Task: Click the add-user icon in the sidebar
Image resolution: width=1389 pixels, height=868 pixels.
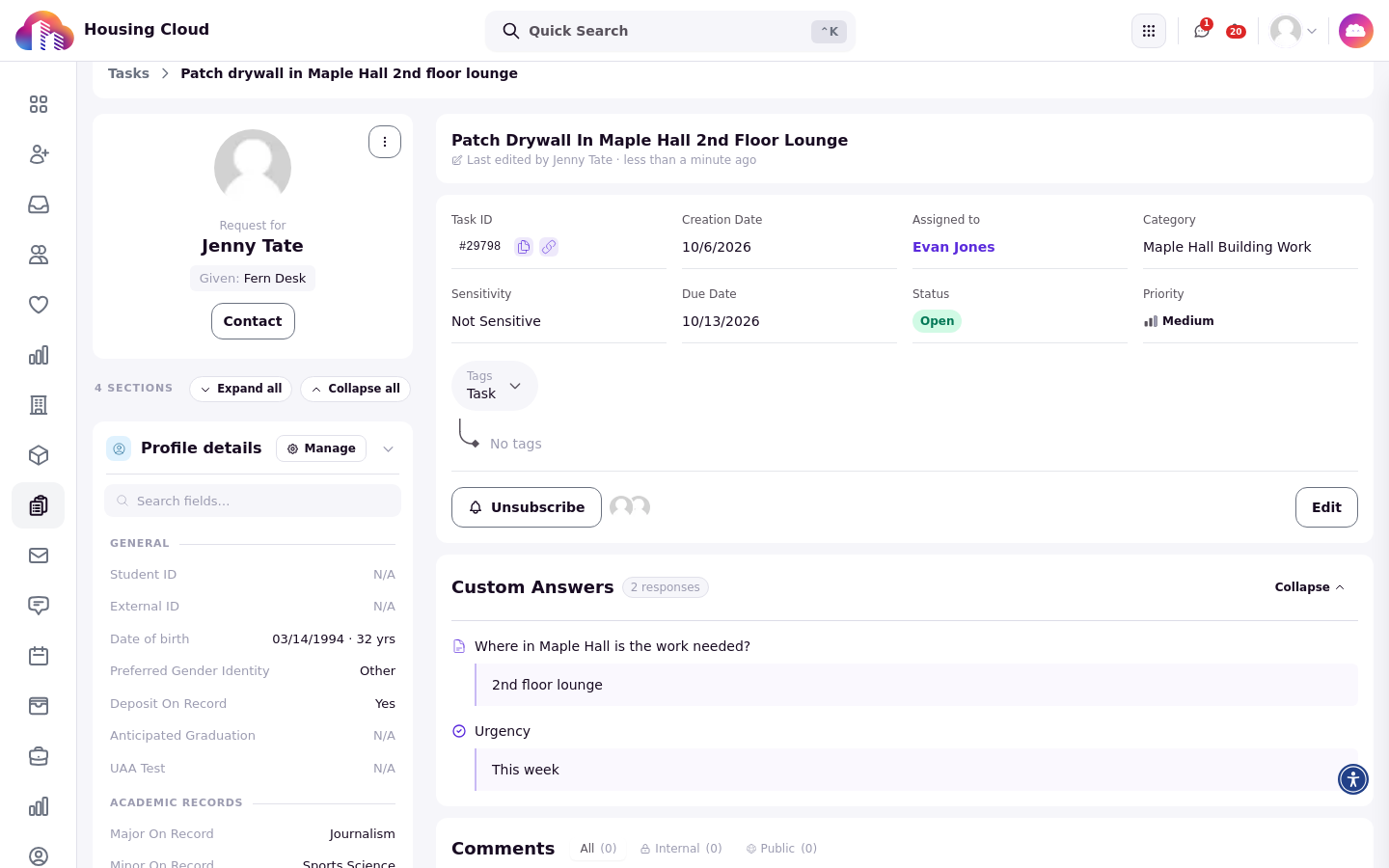Action: coord(39,154)
